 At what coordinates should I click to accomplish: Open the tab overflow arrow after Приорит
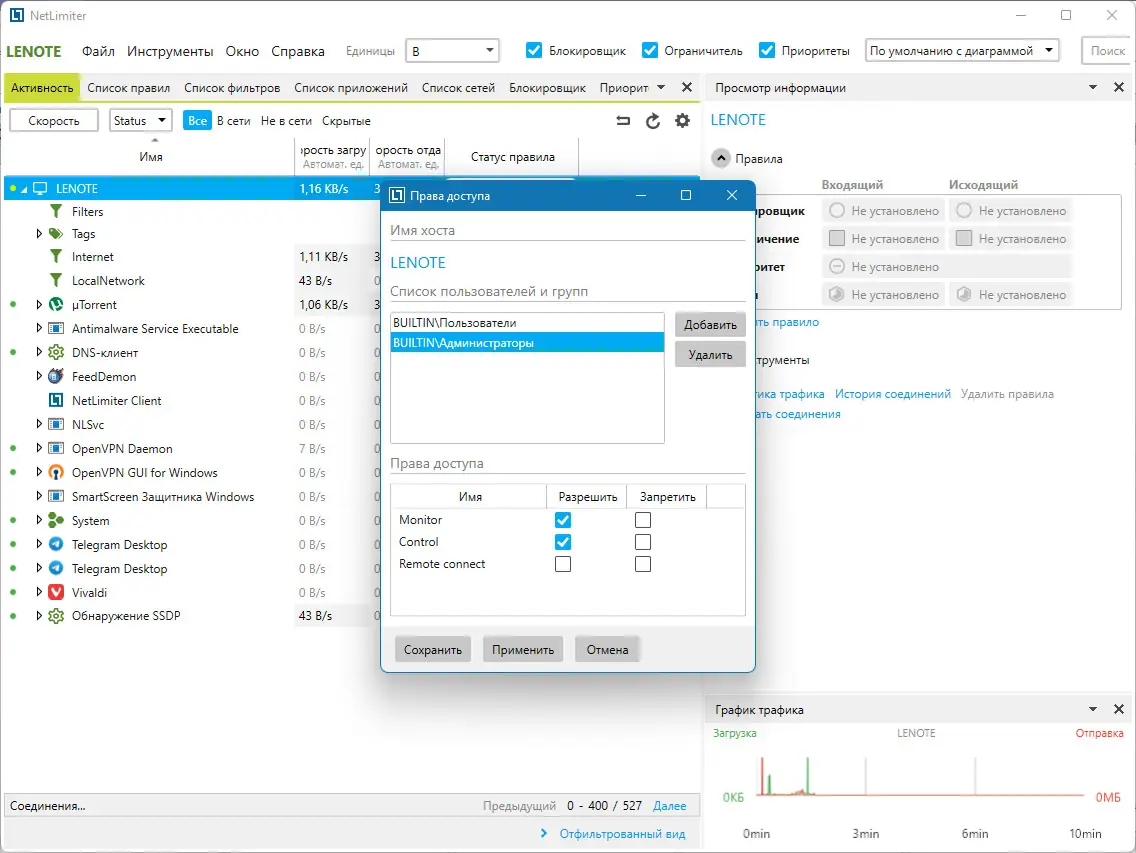(x=661, y=87)
